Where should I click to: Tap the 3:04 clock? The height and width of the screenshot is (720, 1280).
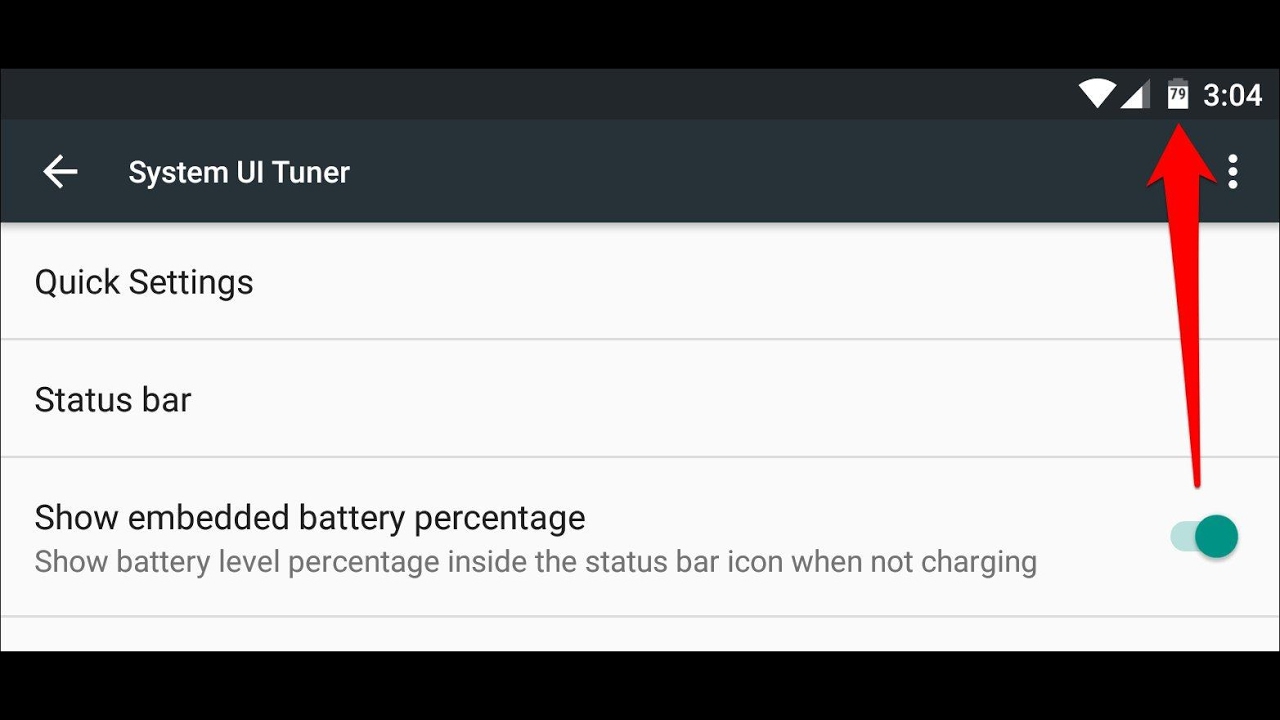tap(1232, 95)
